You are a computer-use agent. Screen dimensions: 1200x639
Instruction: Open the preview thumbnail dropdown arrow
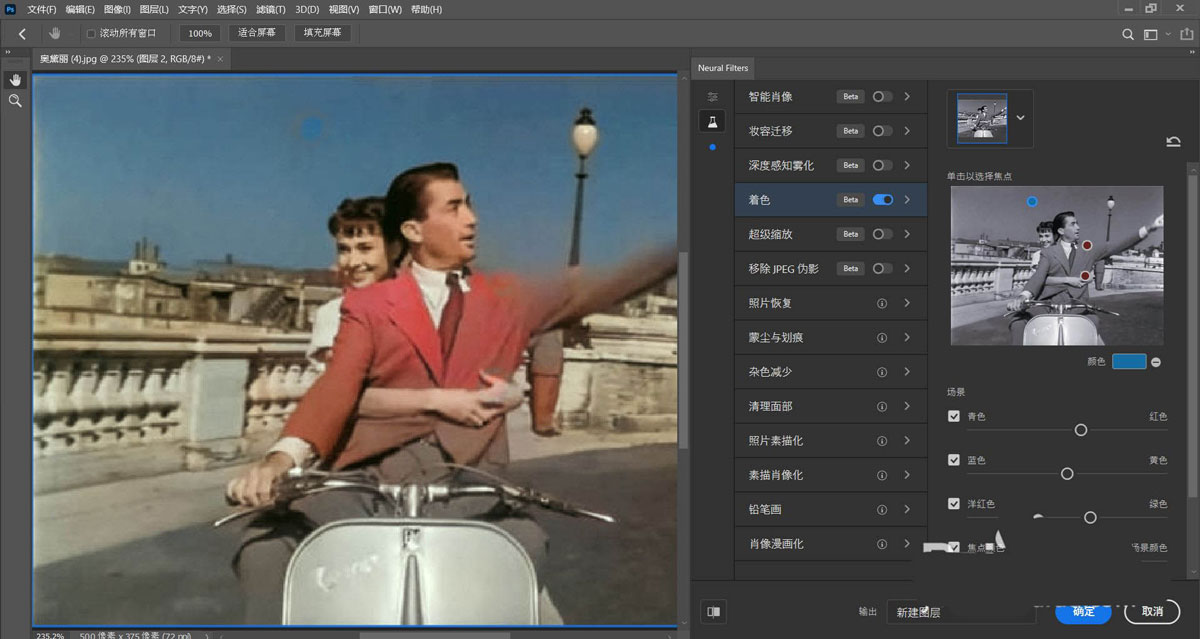(x=1020, y=117)
